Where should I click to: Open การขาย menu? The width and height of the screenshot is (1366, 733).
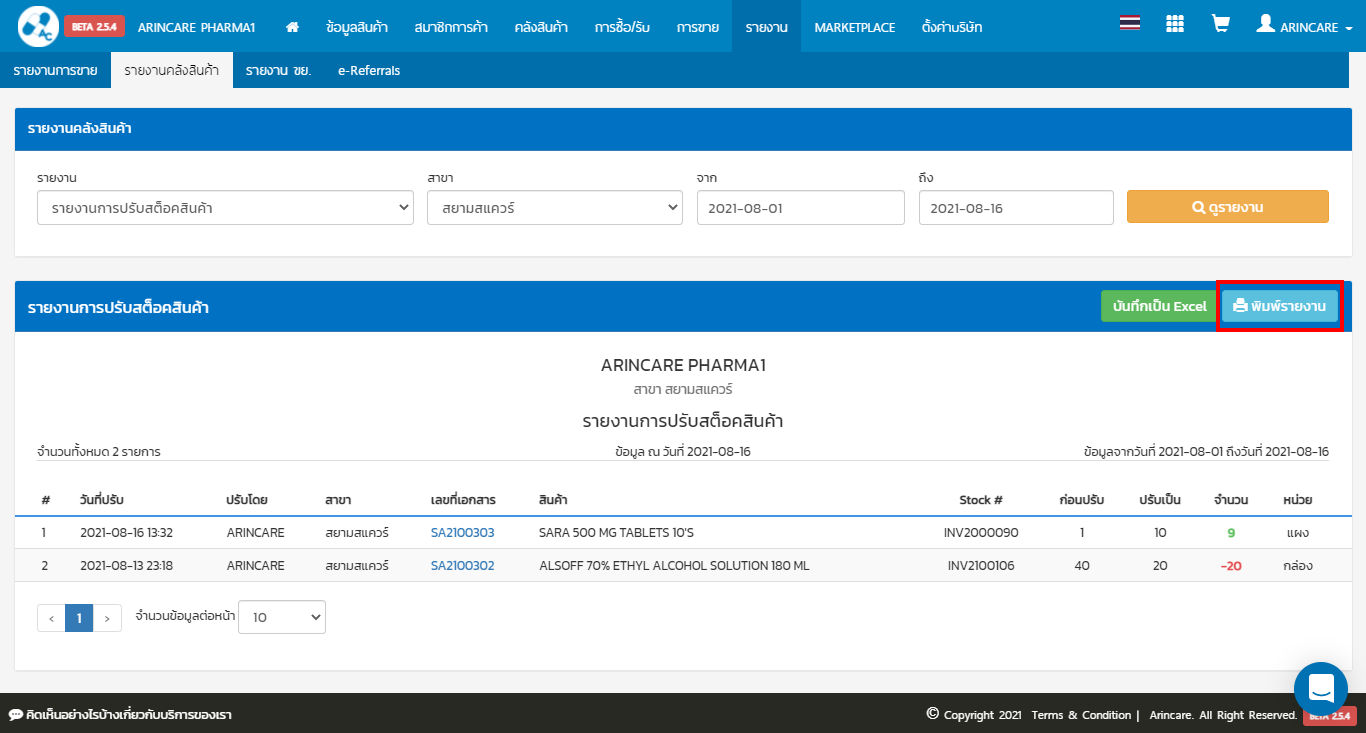pyautogui.click(x=697, y=27)
